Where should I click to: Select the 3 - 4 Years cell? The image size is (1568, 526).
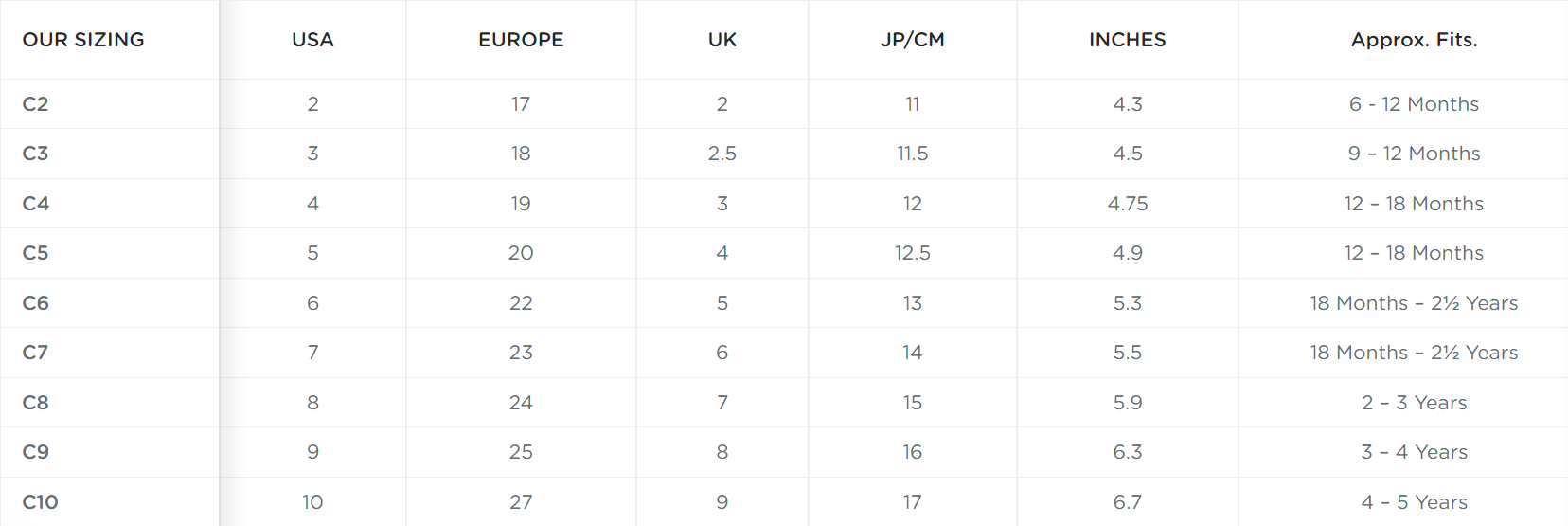(x=1415, y=452)
